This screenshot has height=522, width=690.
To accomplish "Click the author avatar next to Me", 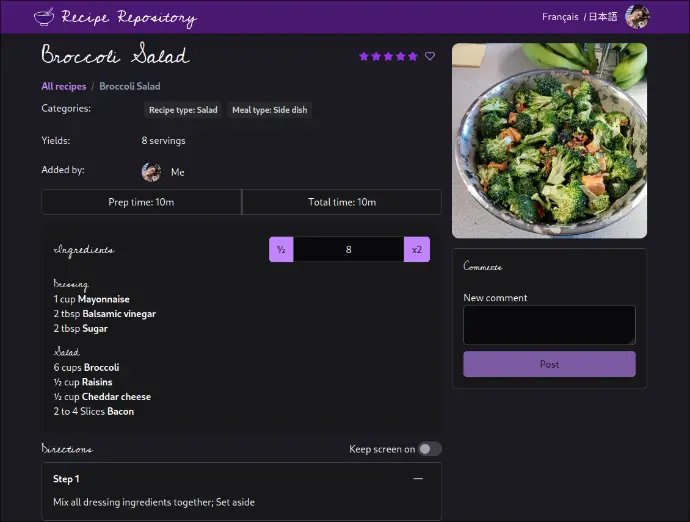I will click(151, 172).
